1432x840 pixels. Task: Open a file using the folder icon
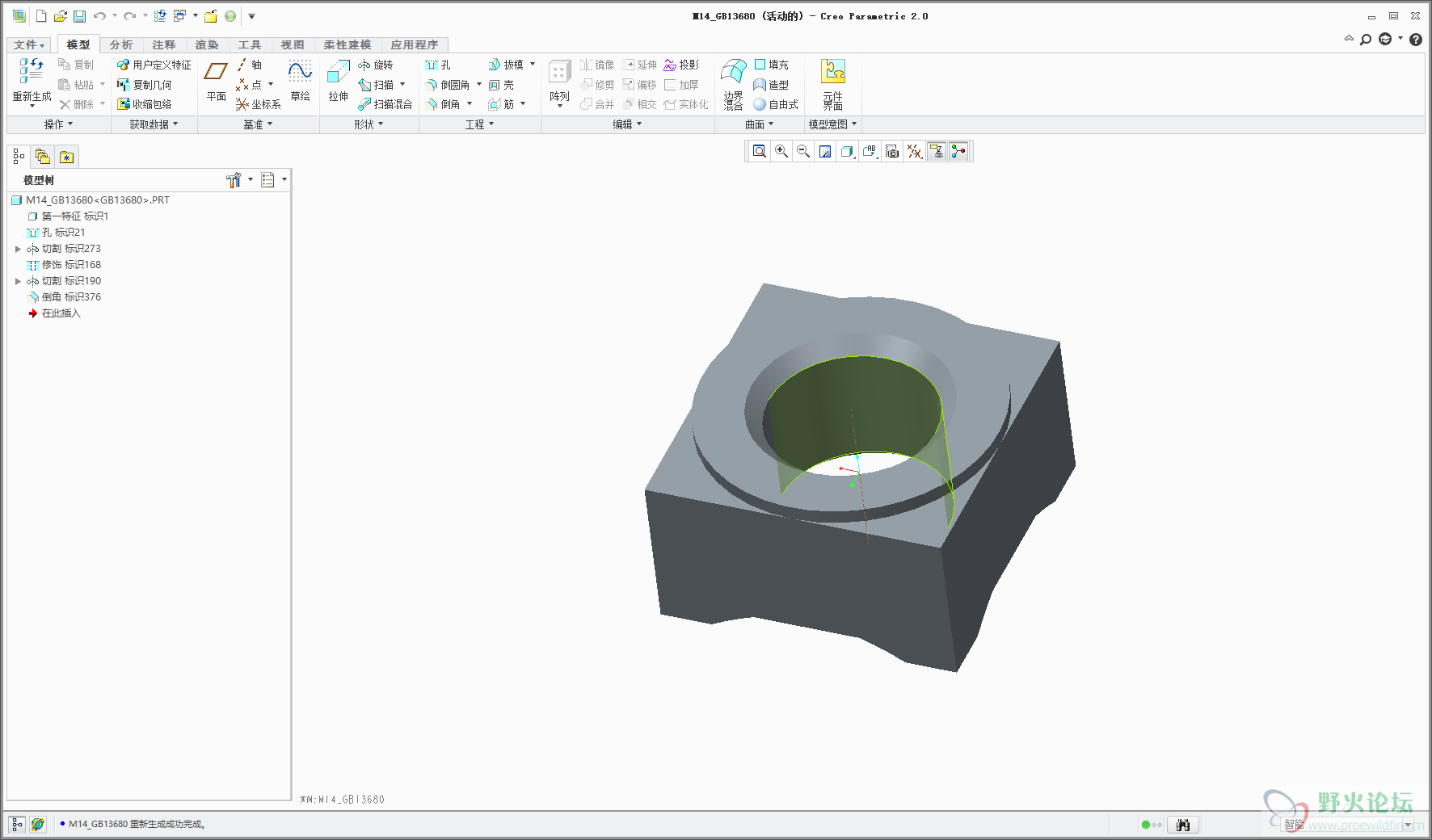(60, 16)
